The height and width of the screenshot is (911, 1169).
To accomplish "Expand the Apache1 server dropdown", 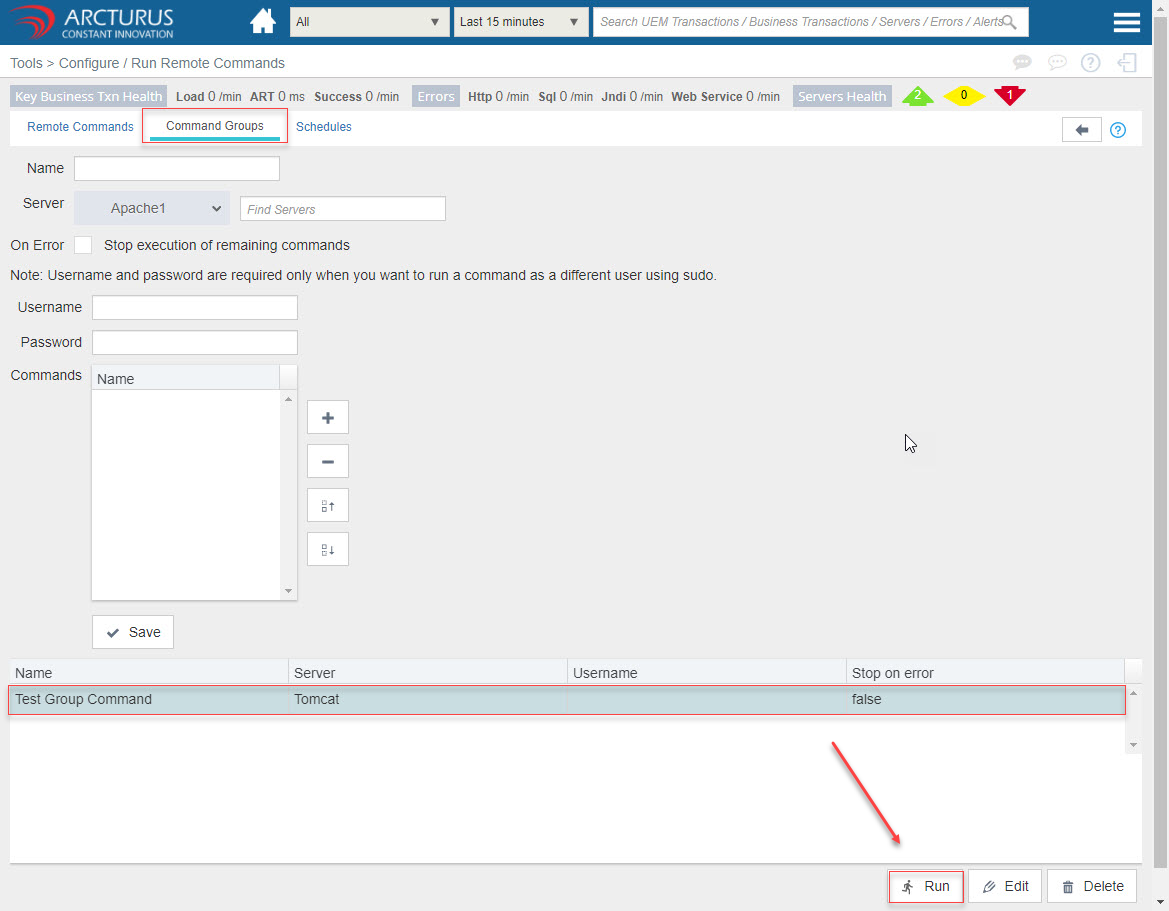I will pos(152,208).
